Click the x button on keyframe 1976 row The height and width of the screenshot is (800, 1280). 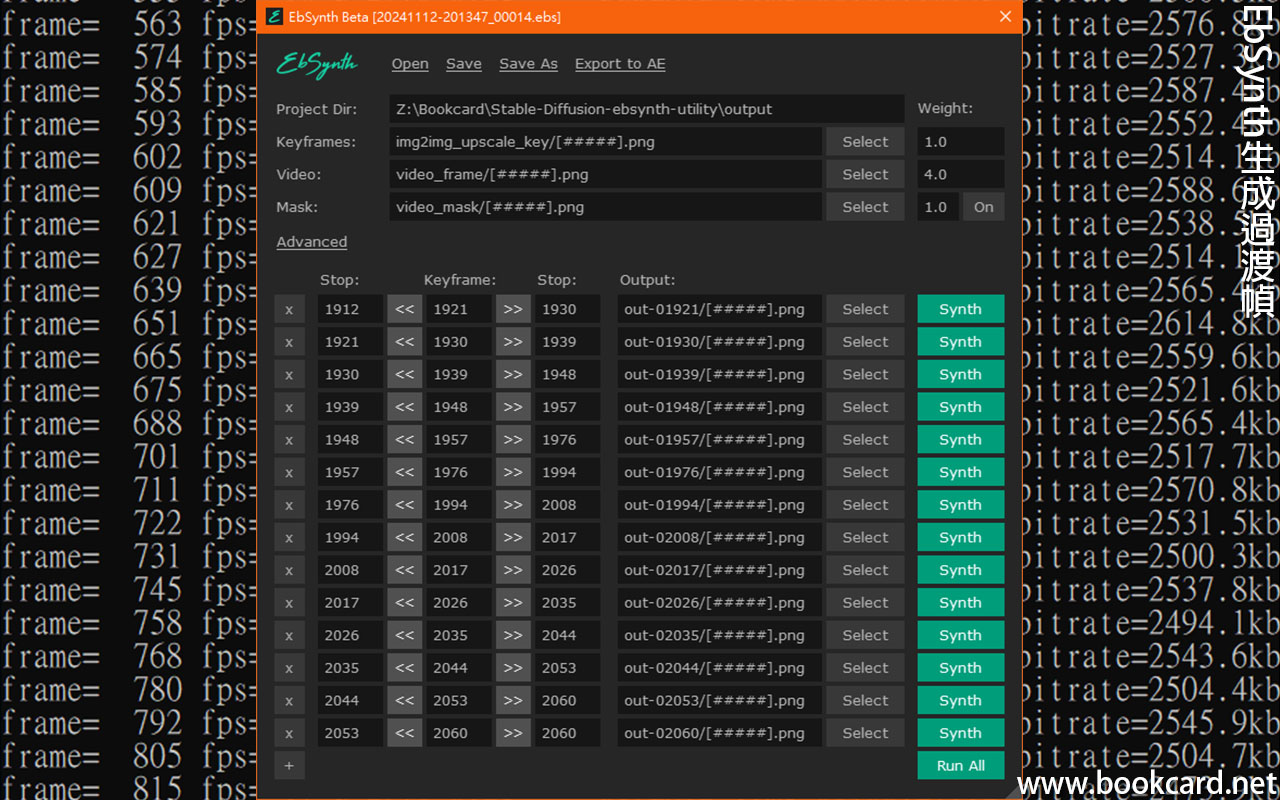[289, 472]
